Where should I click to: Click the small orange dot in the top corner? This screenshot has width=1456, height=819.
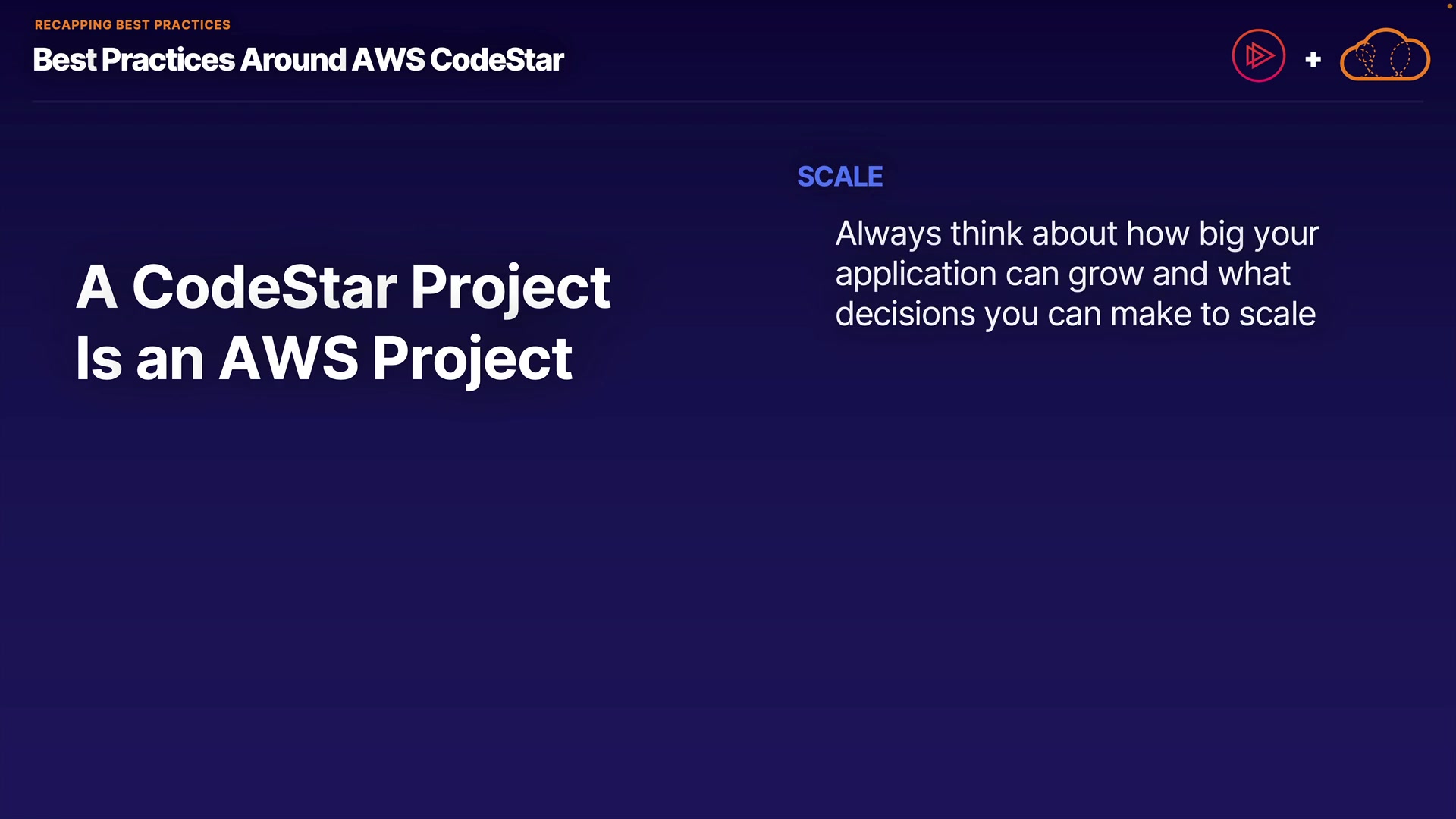click(1449, 6)
